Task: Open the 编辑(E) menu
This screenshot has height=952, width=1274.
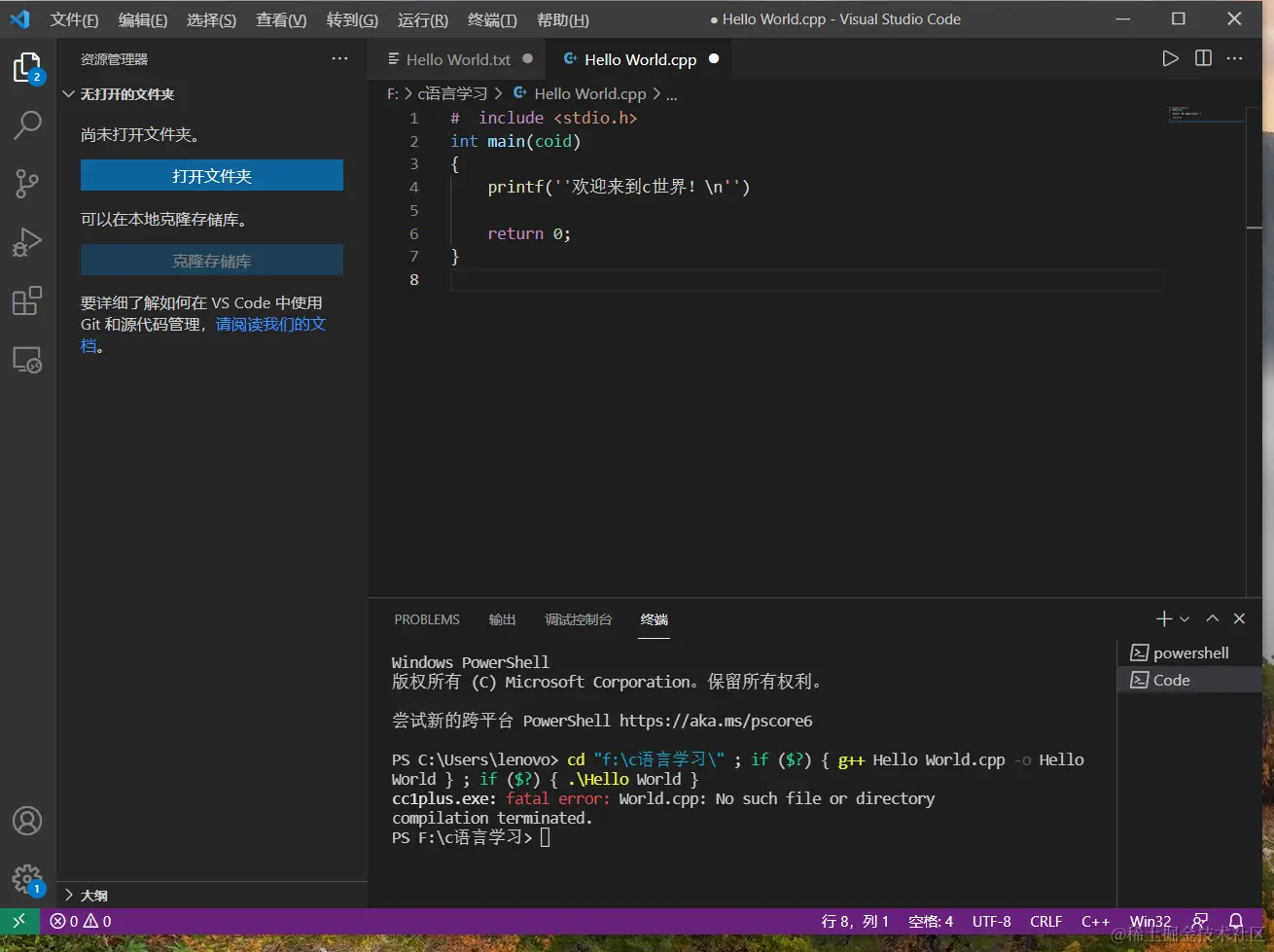Action: pos(143,19)
